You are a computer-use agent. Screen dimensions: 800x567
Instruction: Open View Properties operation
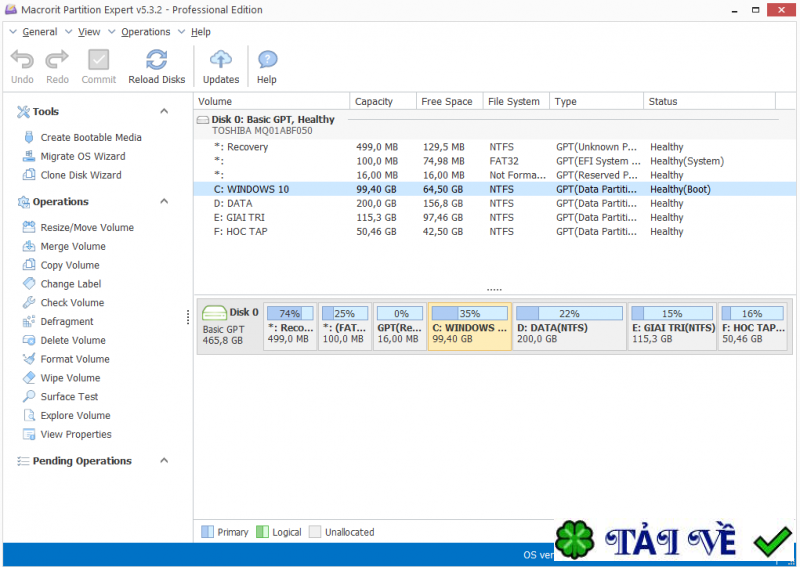(x=67, y=434)
